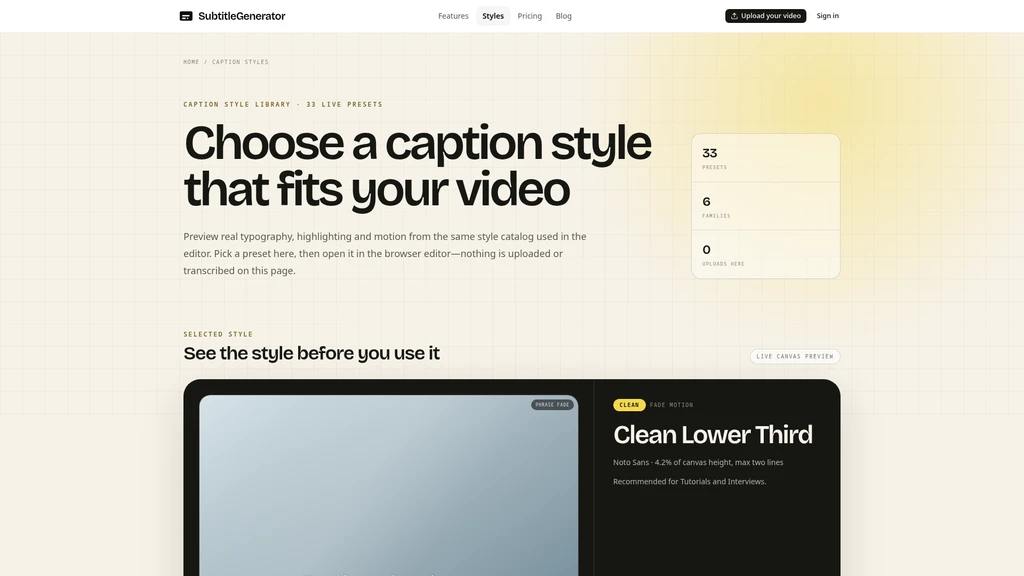
Task: Click the CAPTION STYLES breadcrumb
Action: click(240, 62)
